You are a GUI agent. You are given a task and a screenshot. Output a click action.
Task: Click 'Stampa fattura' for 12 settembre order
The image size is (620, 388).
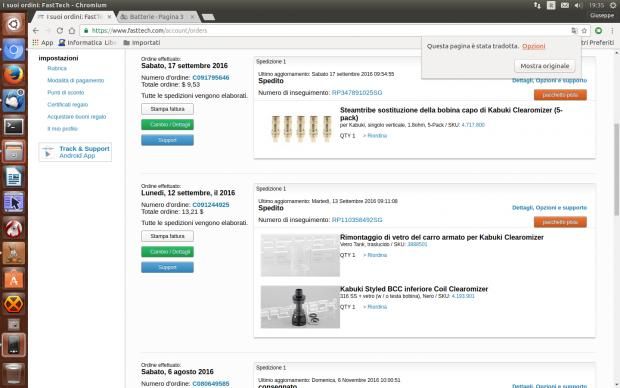coord(167,236)
